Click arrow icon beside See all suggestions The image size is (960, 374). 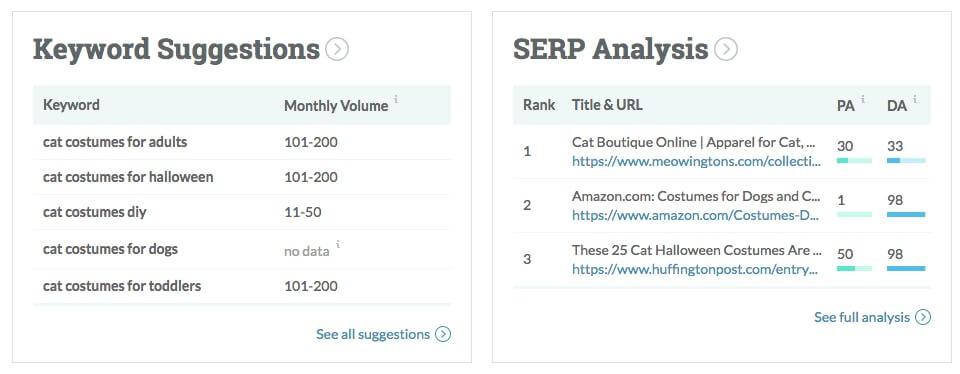click(443, 334)
